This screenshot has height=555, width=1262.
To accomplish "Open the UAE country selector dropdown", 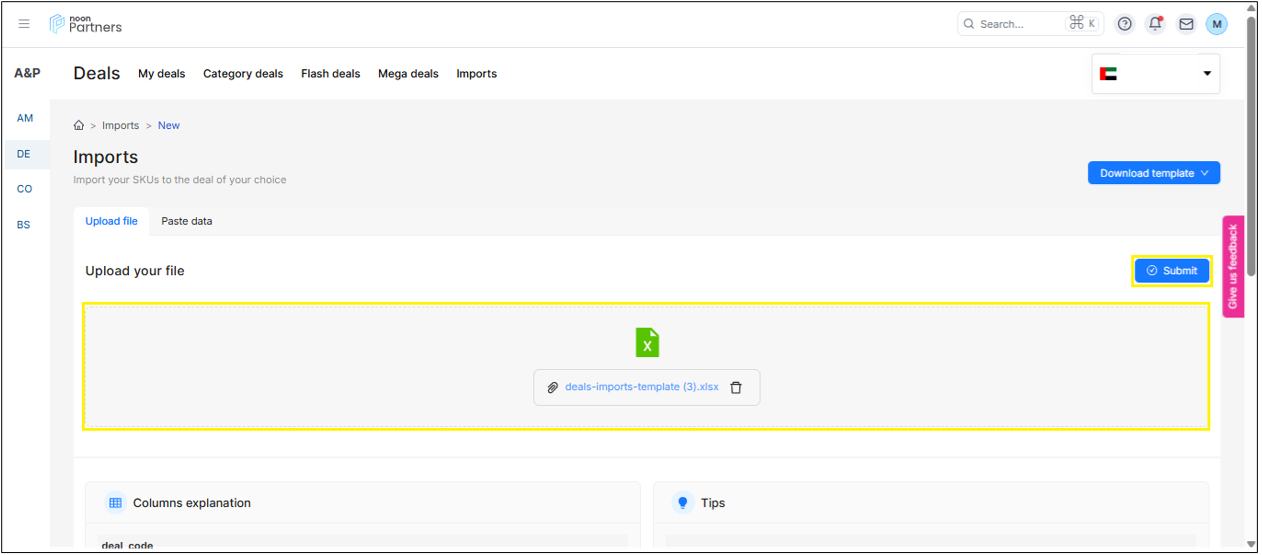I will coord(1155,74).
